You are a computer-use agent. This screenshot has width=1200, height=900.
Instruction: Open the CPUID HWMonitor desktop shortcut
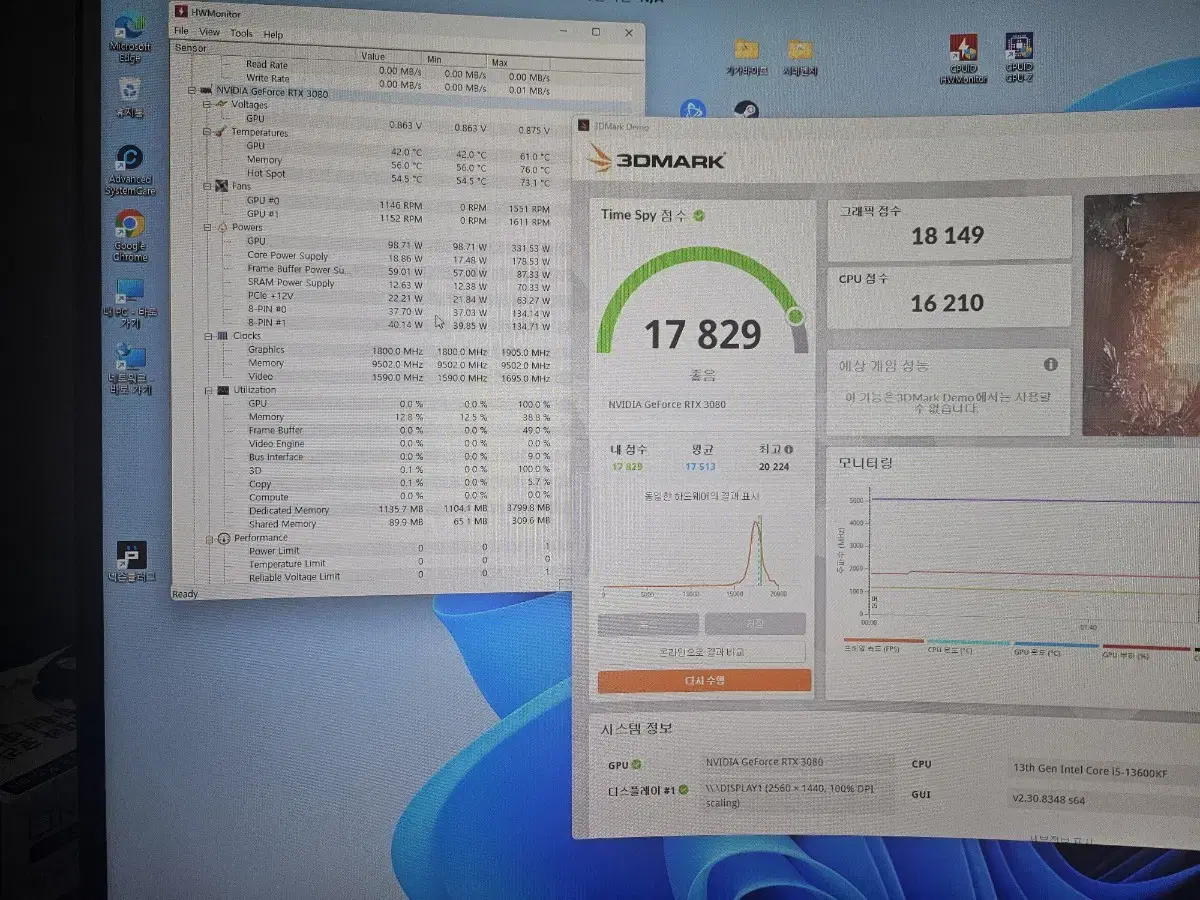click(x=963, y=59)
